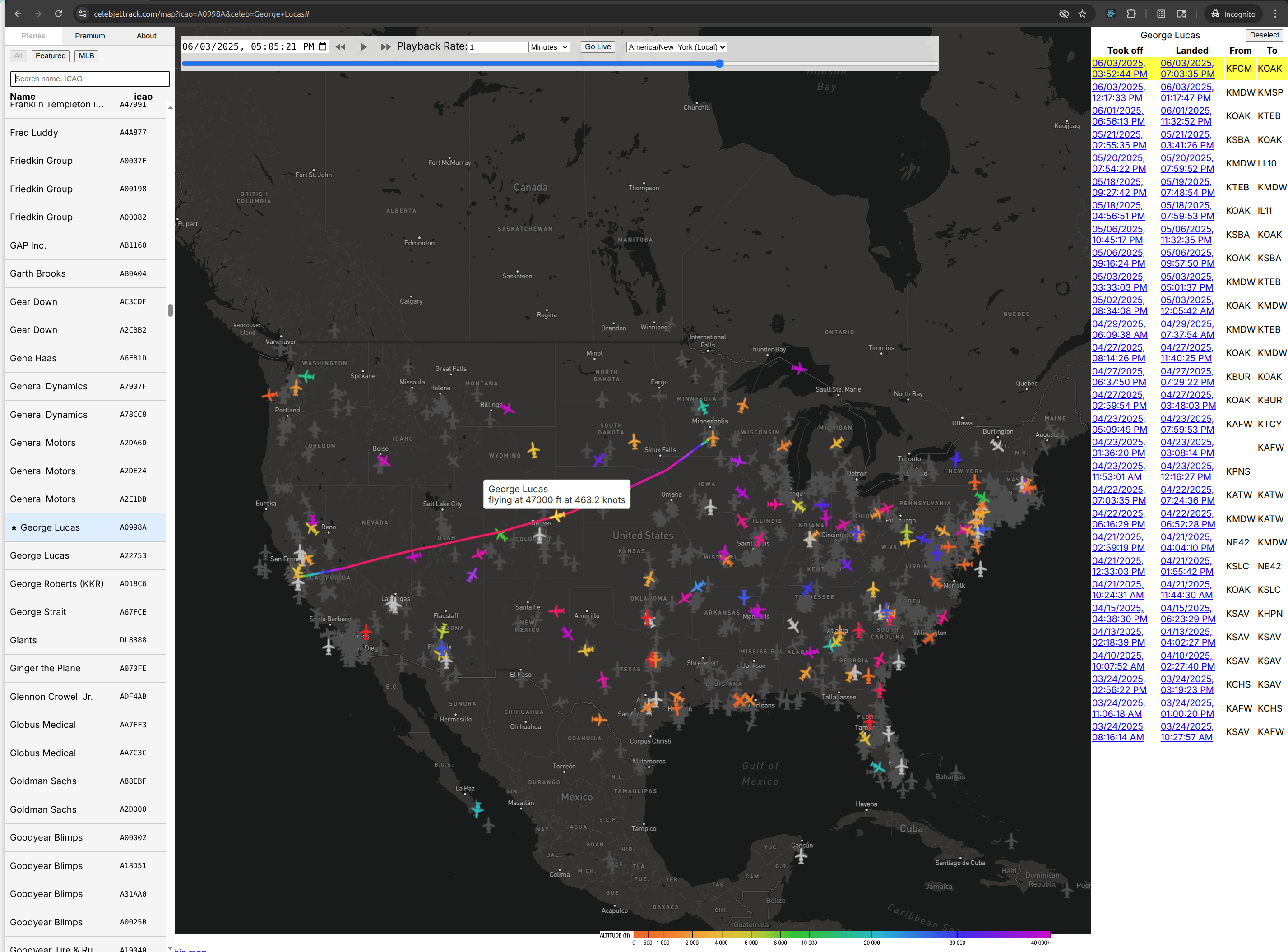Click the timeline playback slider handle
1288x952 pixels.
click(x=719, y=64)
